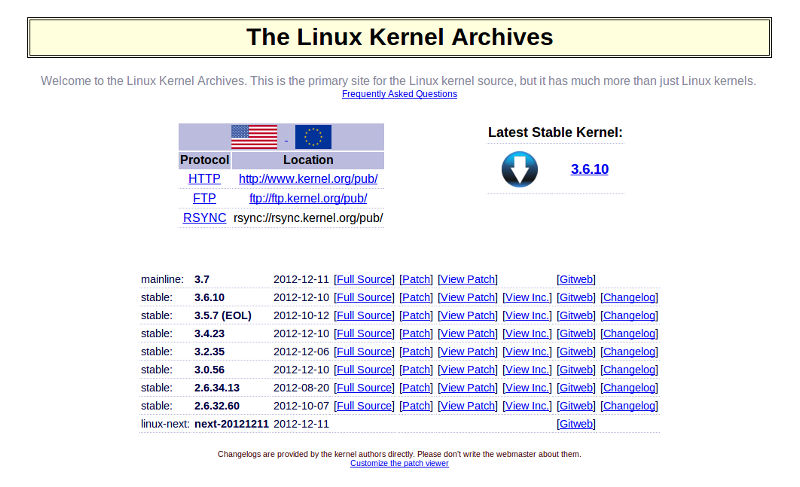Image resolution: width=800 pixels, height=487 pixels.
Task: Click the 2012-10-07 release date
Action: click(302, 406)
